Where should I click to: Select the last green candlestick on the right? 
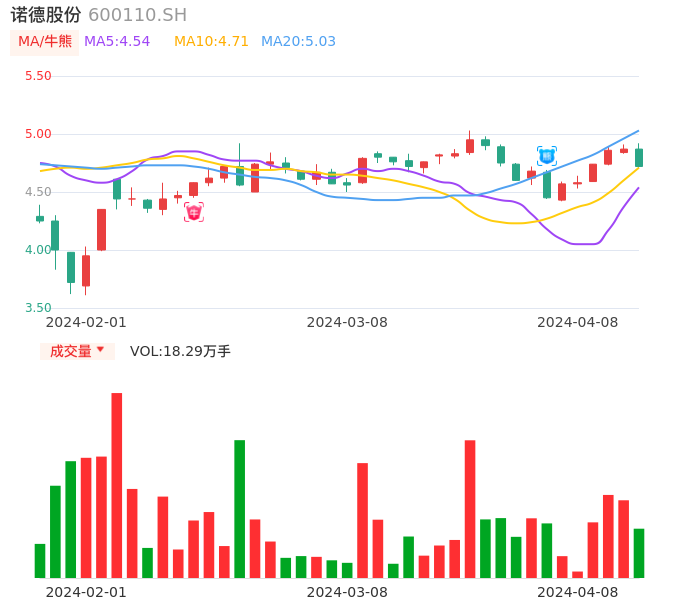639,157
